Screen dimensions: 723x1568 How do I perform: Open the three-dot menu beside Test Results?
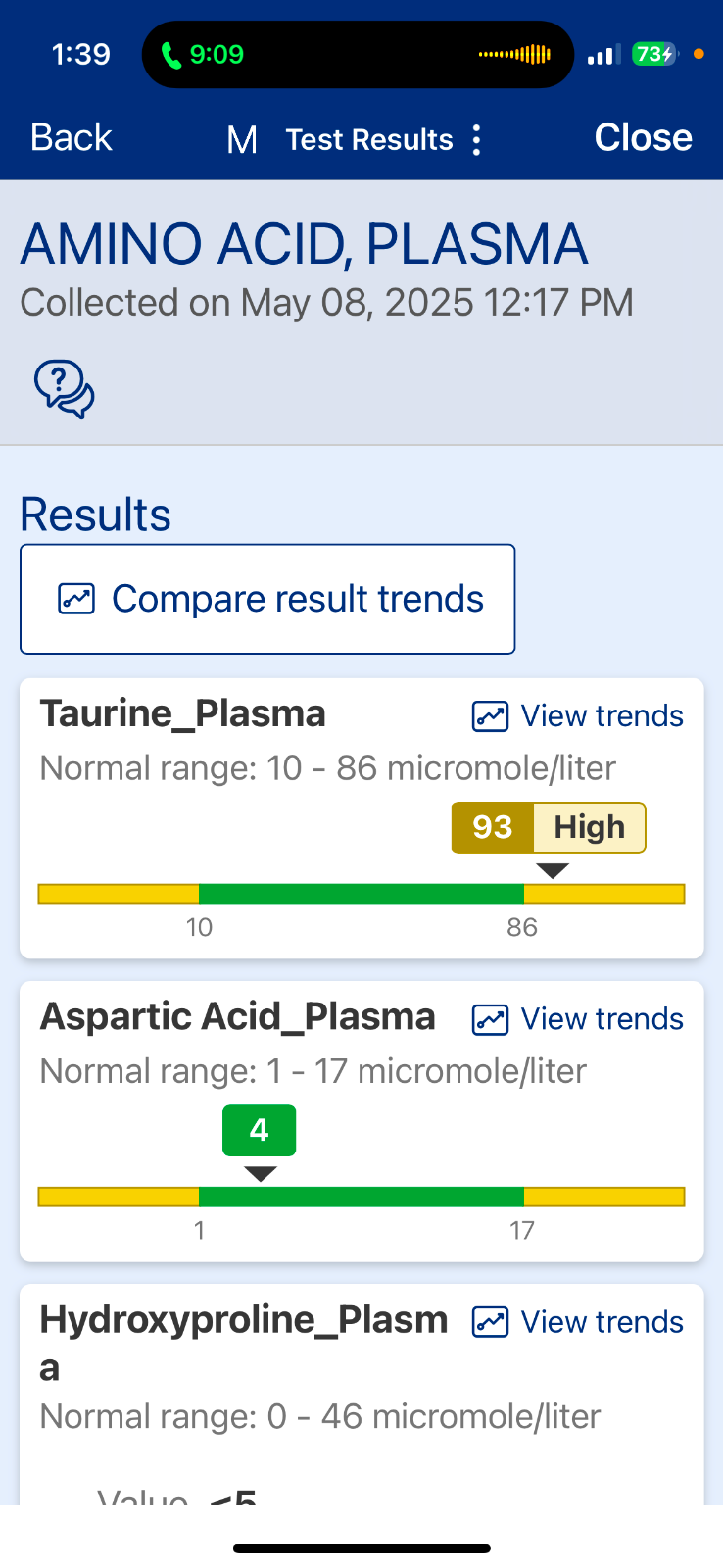(x=477, y=140)
